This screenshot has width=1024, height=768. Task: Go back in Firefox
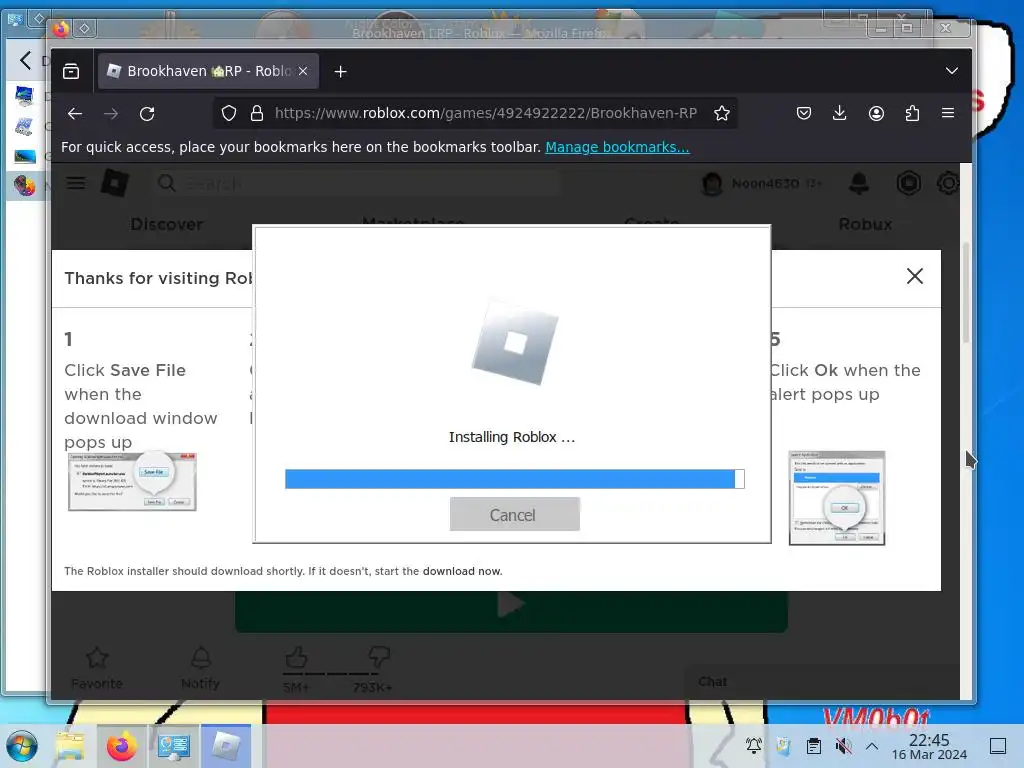click(74, 114)
